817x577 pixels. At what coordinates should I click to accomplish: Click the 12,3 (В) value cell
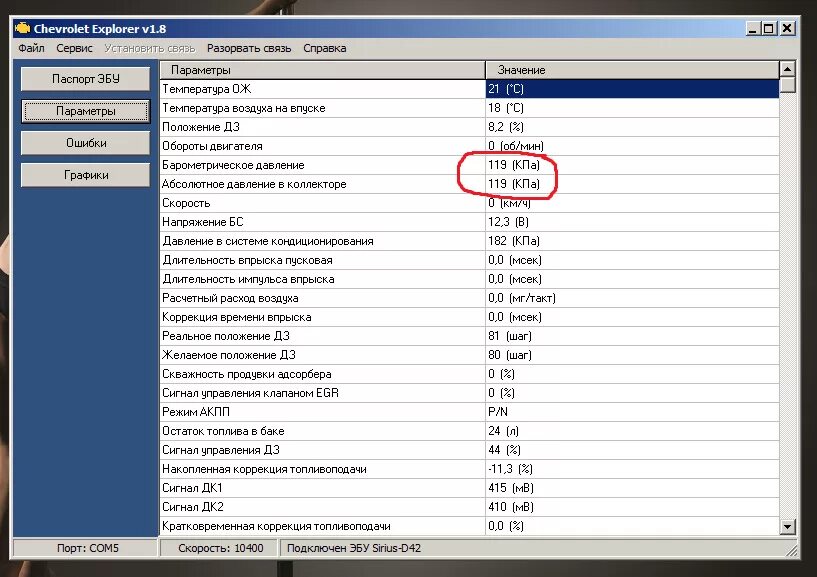tap(633, 222)
